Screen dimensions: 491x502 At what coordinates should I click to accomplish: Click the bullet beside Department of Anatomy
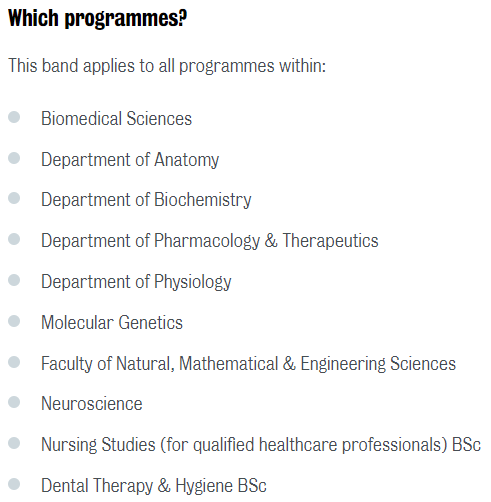14,158
